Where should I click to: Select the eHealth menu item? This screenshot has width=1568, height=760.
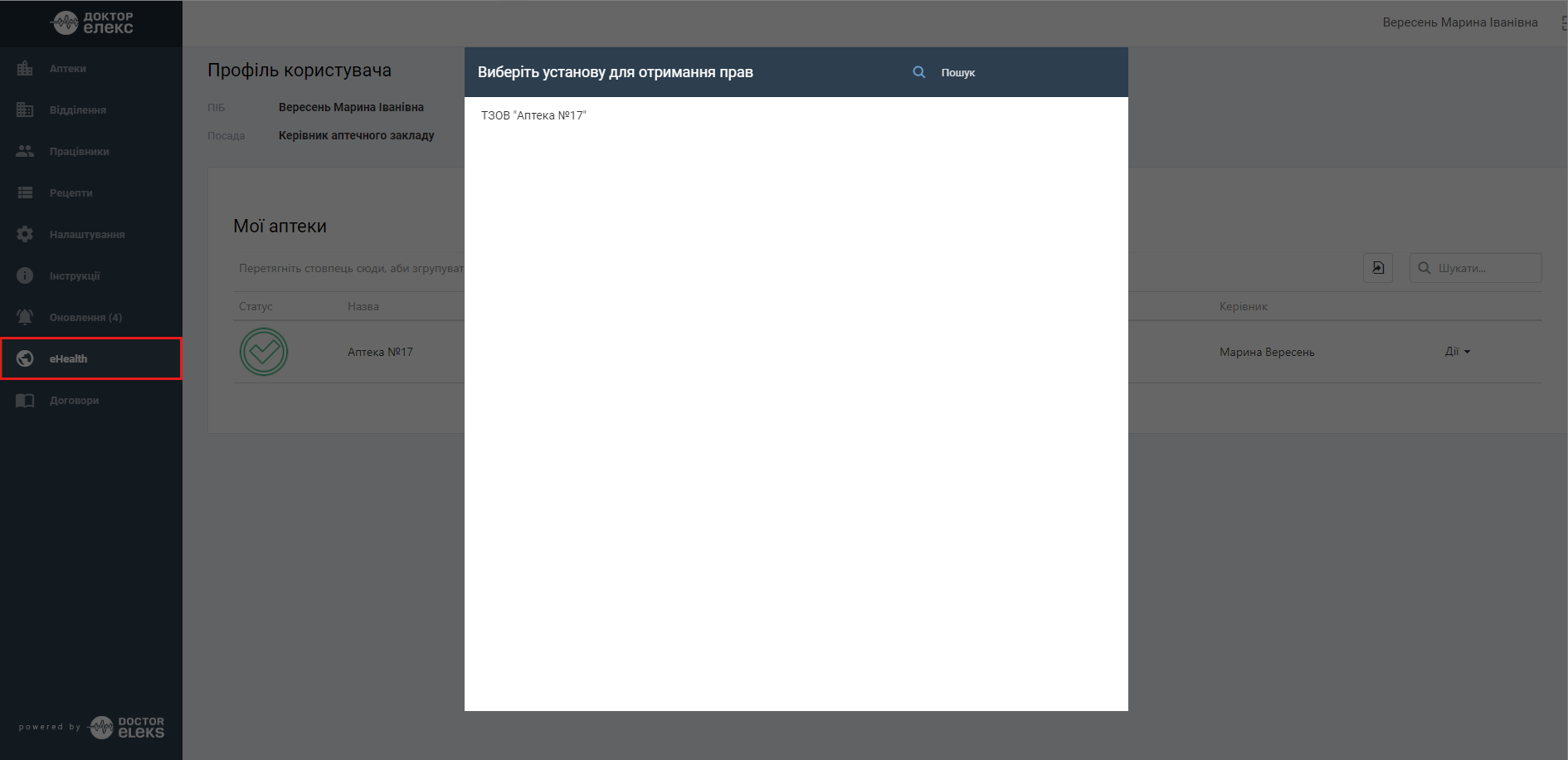point(91,358)
